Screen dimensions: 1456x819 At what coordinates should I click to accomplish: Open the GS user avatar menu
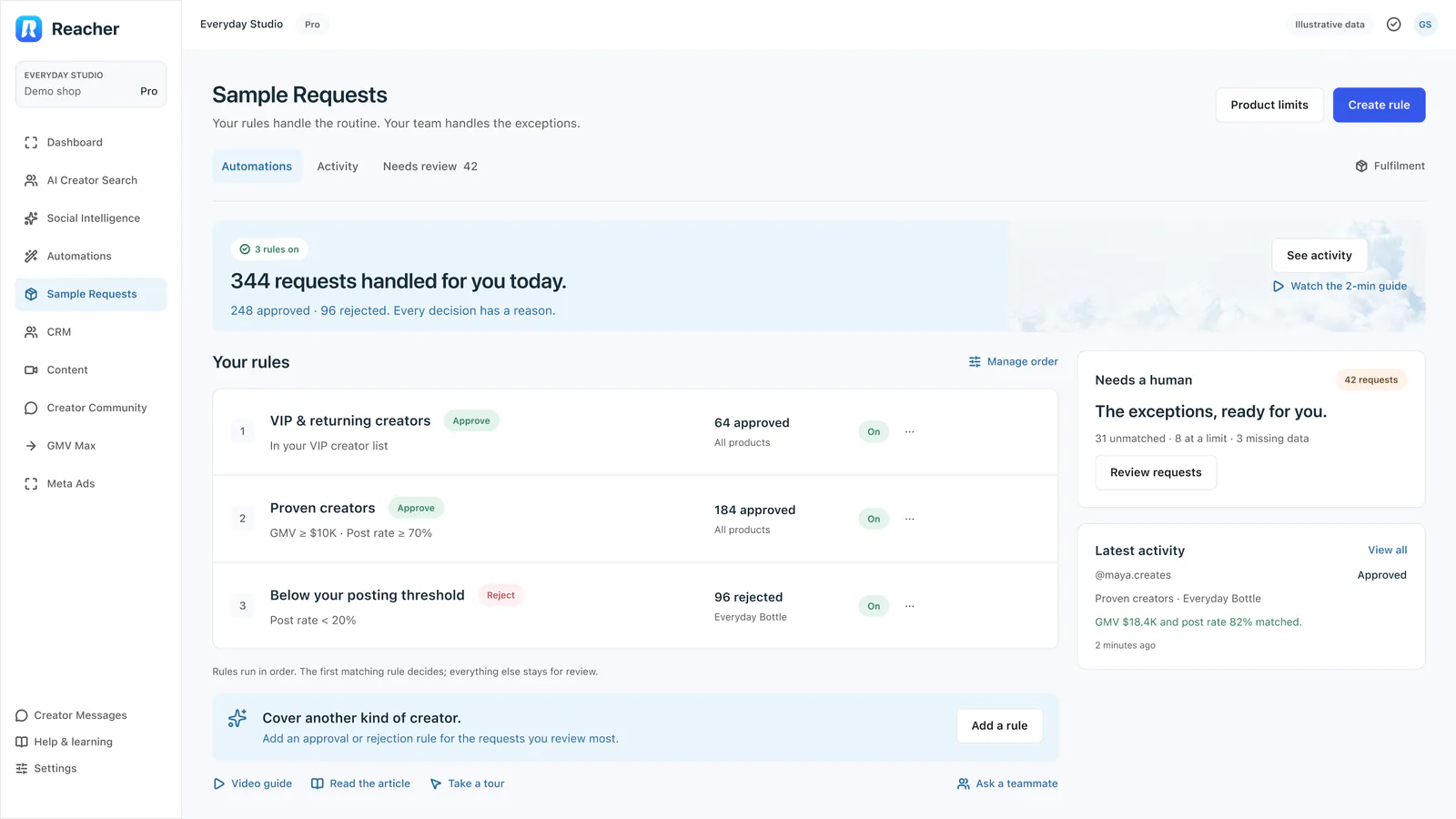1425,25
